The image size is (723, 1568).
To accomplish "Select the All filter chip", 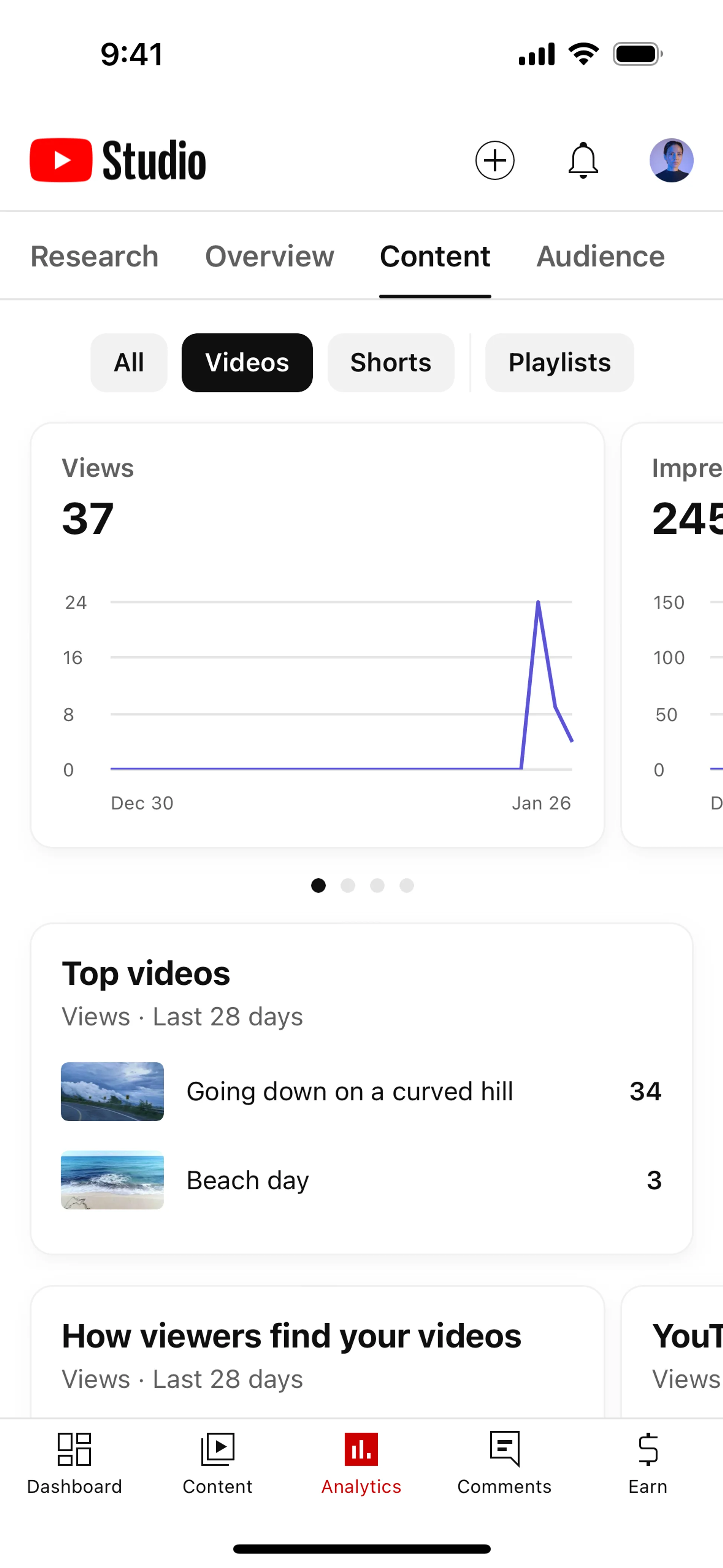I will pos(128,363).
